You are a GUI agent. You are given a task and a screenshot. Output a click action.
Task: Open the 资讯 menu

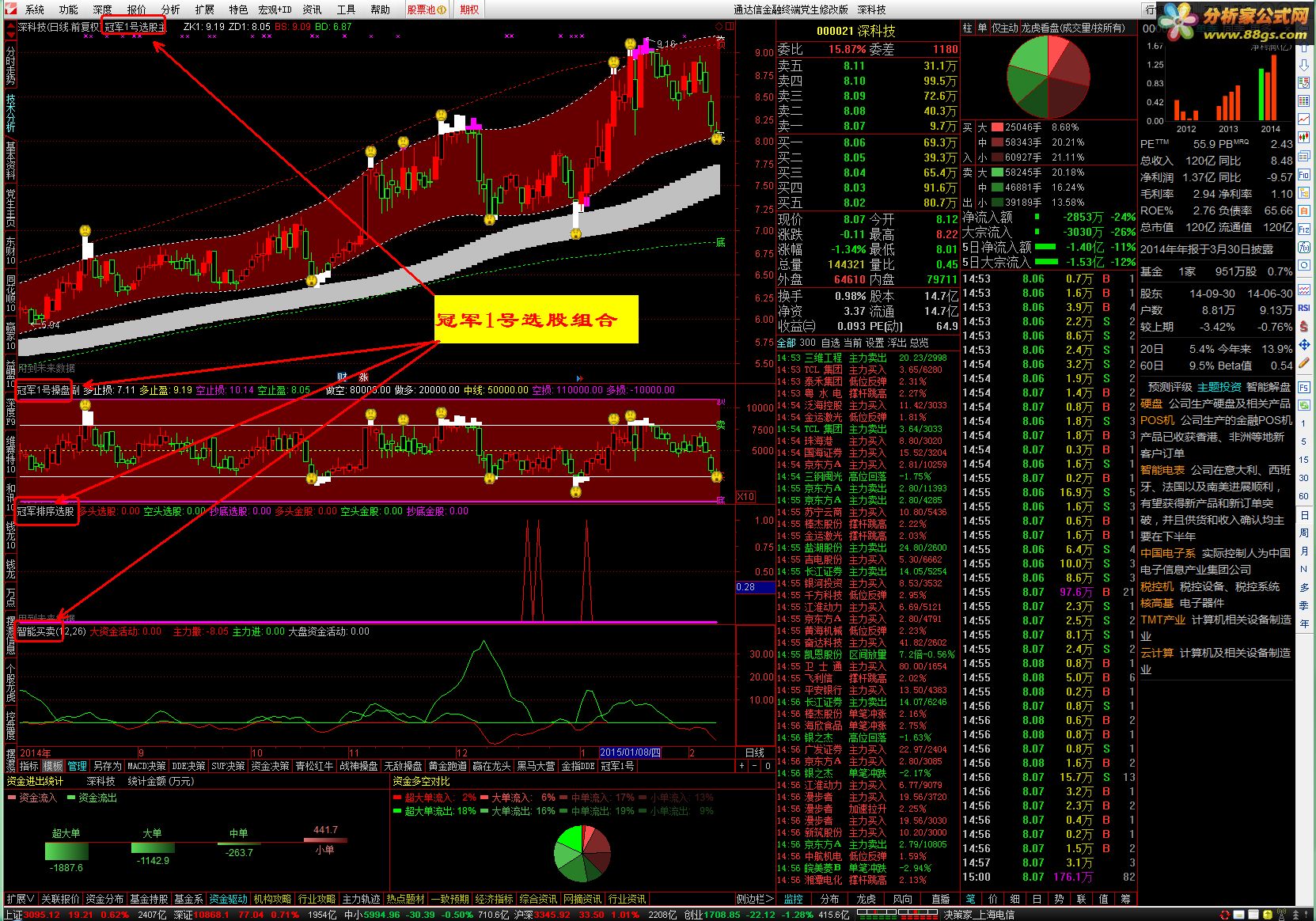[312, 9]
